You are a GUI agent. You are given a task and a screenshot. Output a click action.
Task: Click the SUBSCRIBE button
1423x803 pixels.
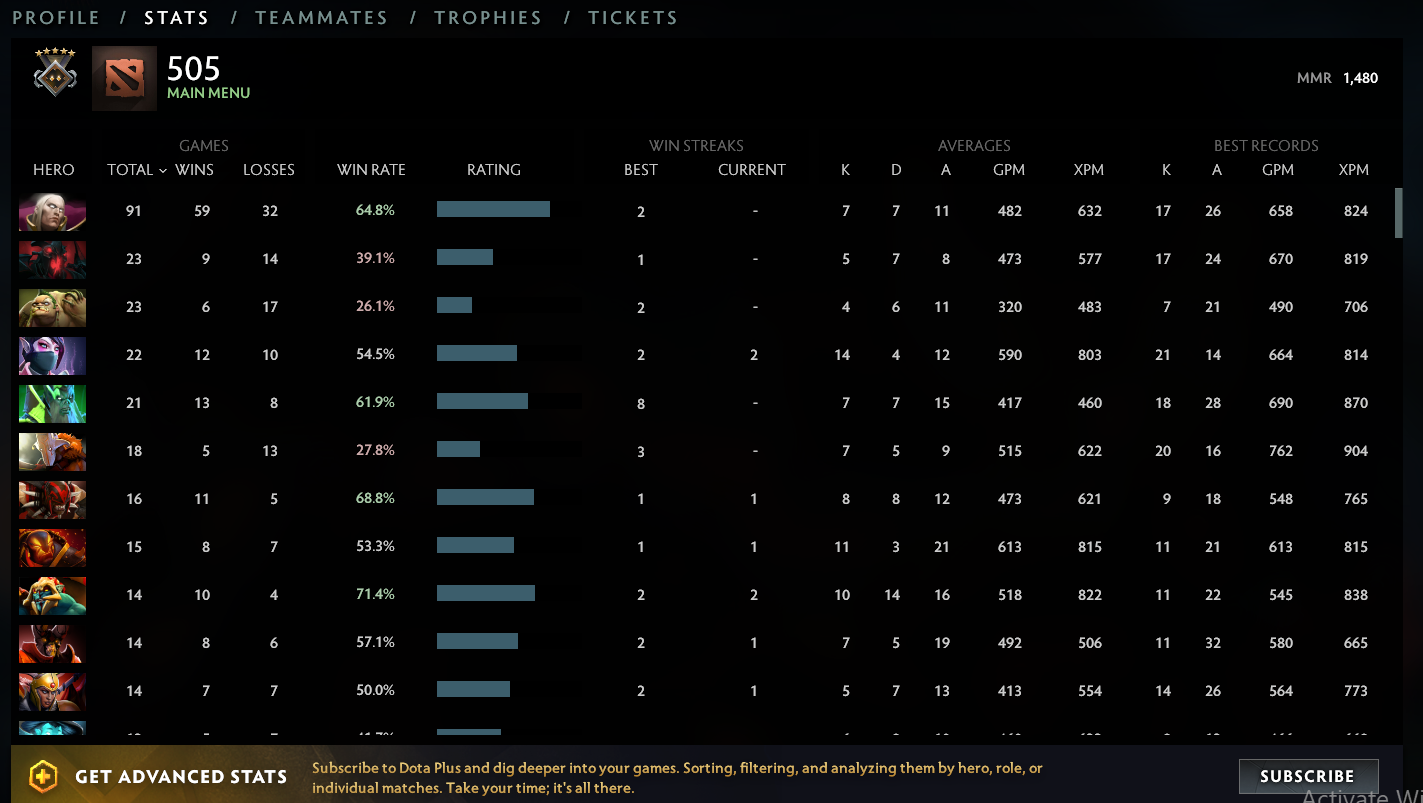[x=1308, y=776]
